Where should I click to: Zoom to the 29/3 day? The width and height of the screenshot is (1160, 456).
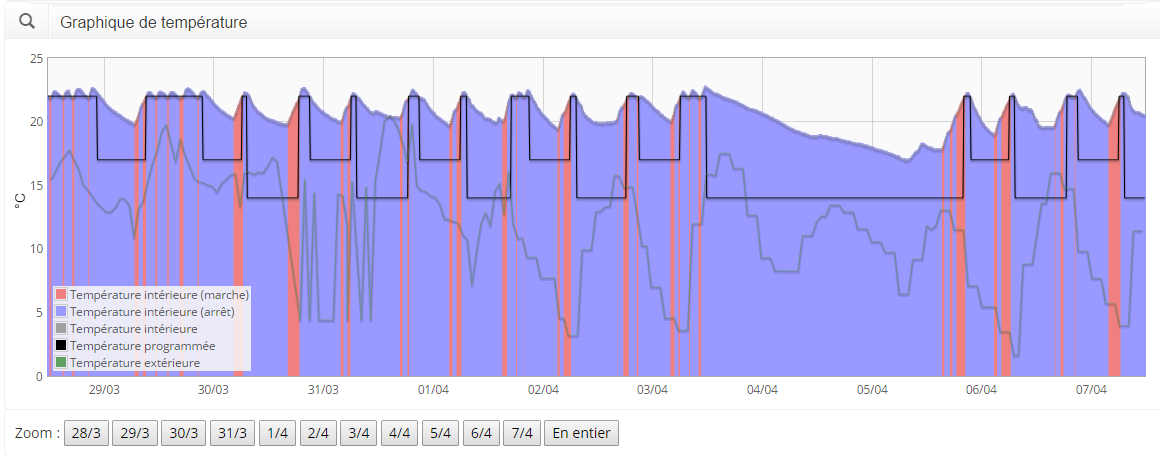tap(135, 433)
